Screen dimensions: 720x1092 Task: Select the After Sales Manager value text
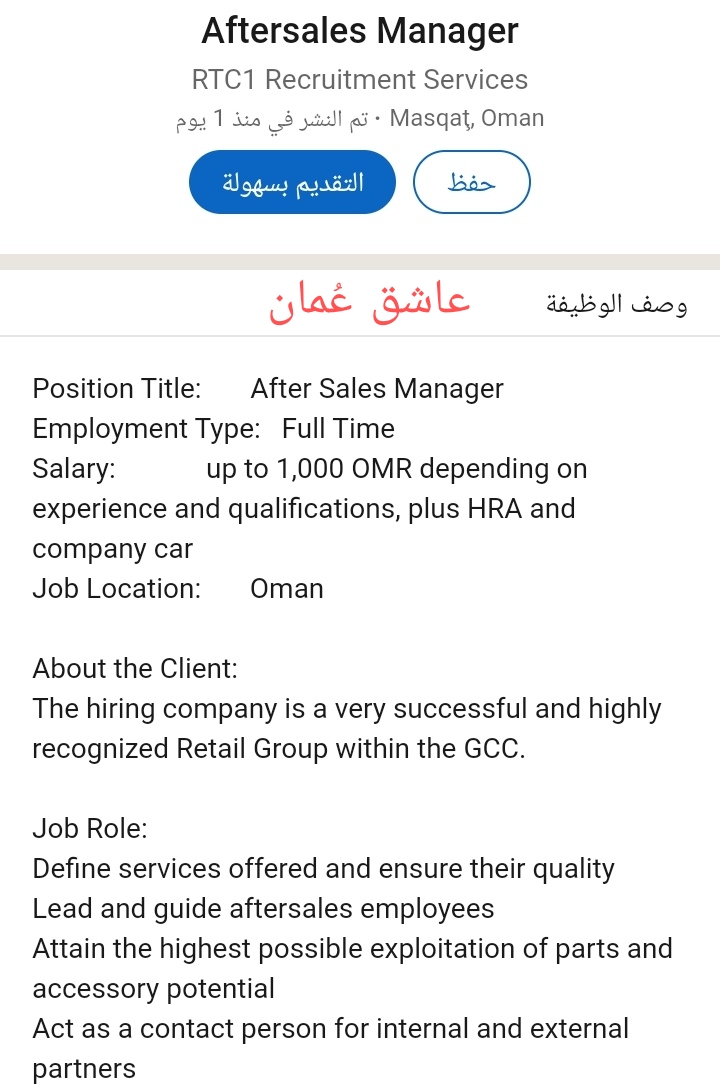point(377,388)
